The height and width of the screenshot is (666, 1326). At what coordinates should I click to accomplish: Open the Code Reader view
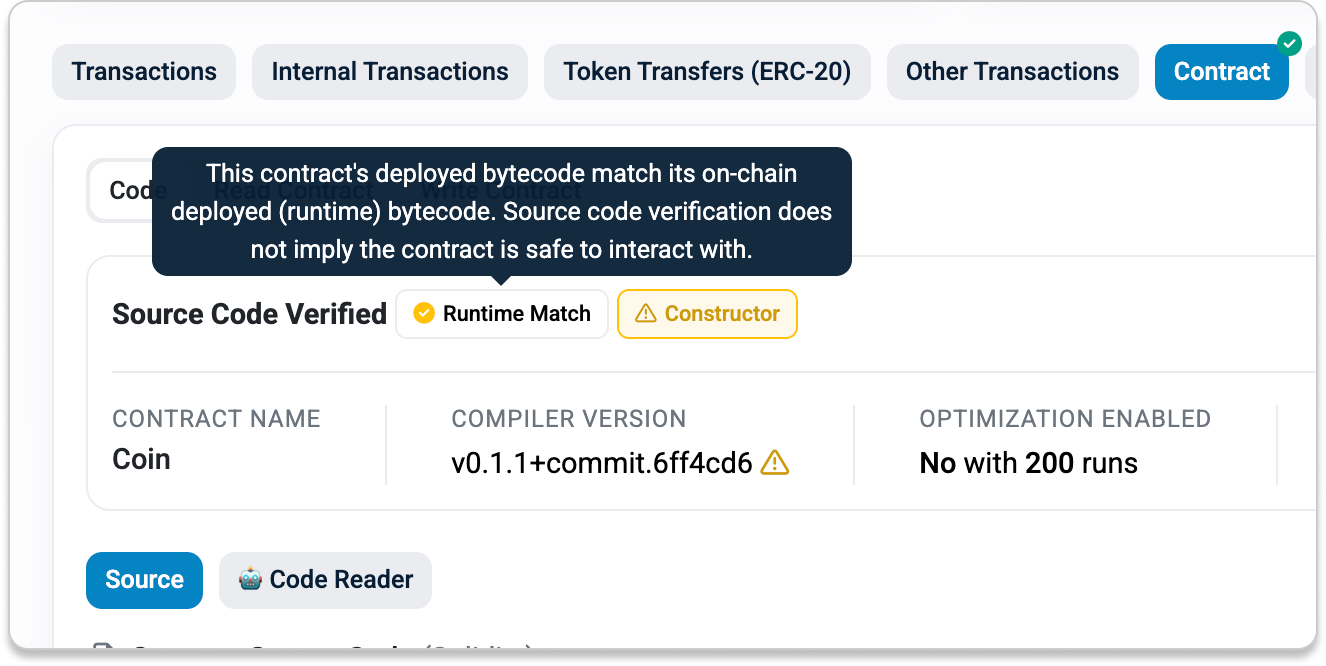click(325, 580)
